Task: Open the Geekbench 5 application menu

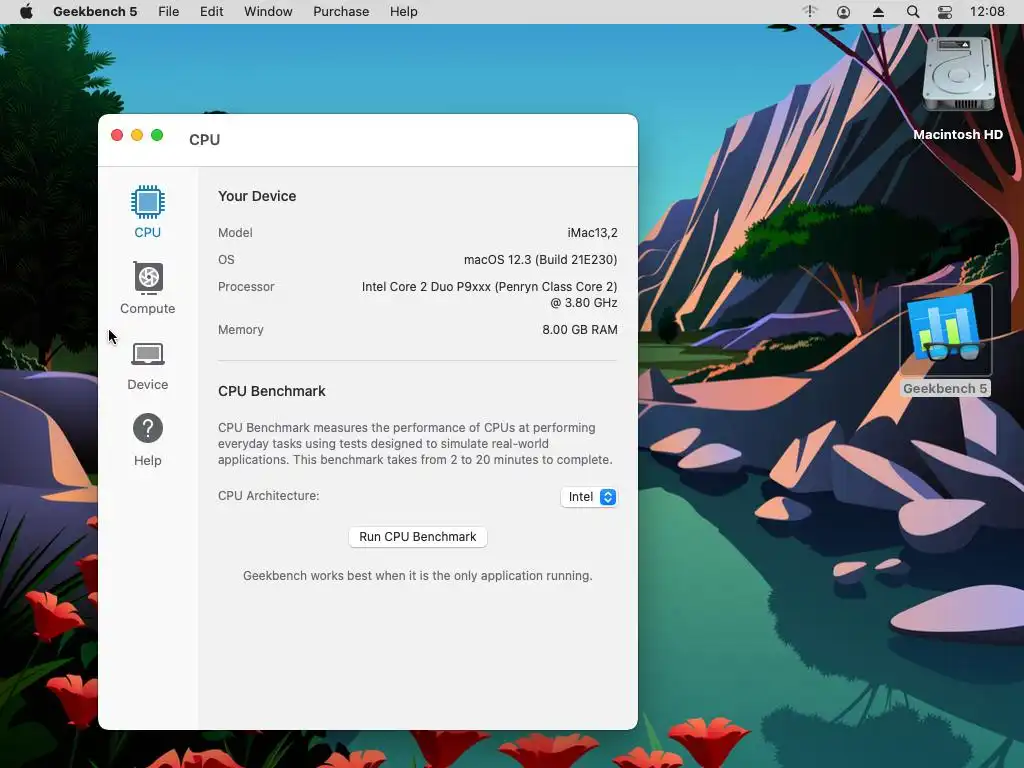Action: pyautogui.click(x=95, y=12)
